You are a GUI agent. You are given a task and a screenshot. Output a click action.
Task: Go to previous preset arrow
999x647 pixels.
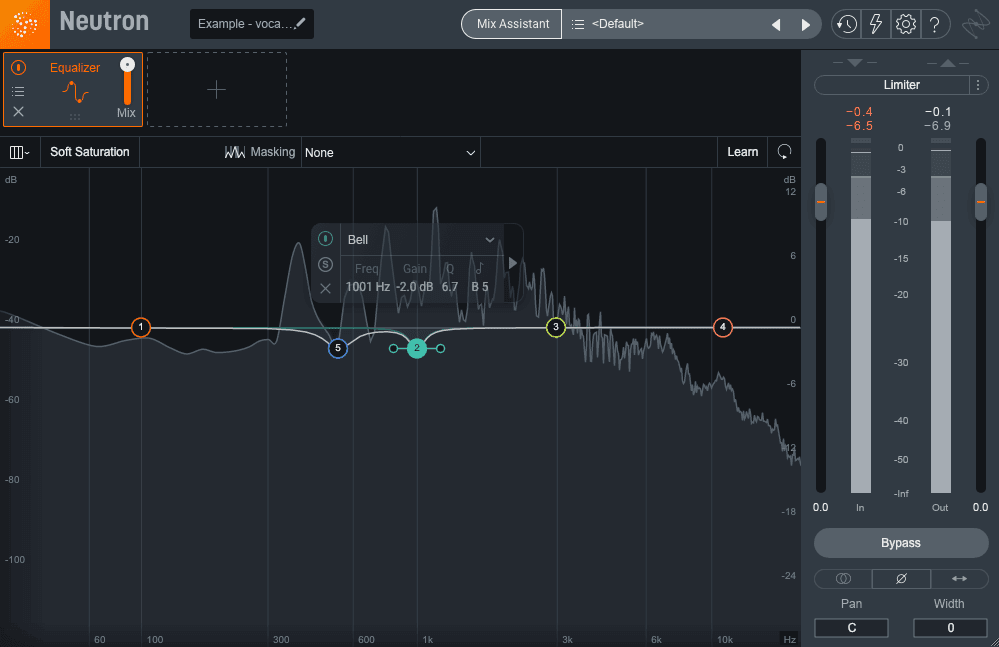(x=776, y=25)
